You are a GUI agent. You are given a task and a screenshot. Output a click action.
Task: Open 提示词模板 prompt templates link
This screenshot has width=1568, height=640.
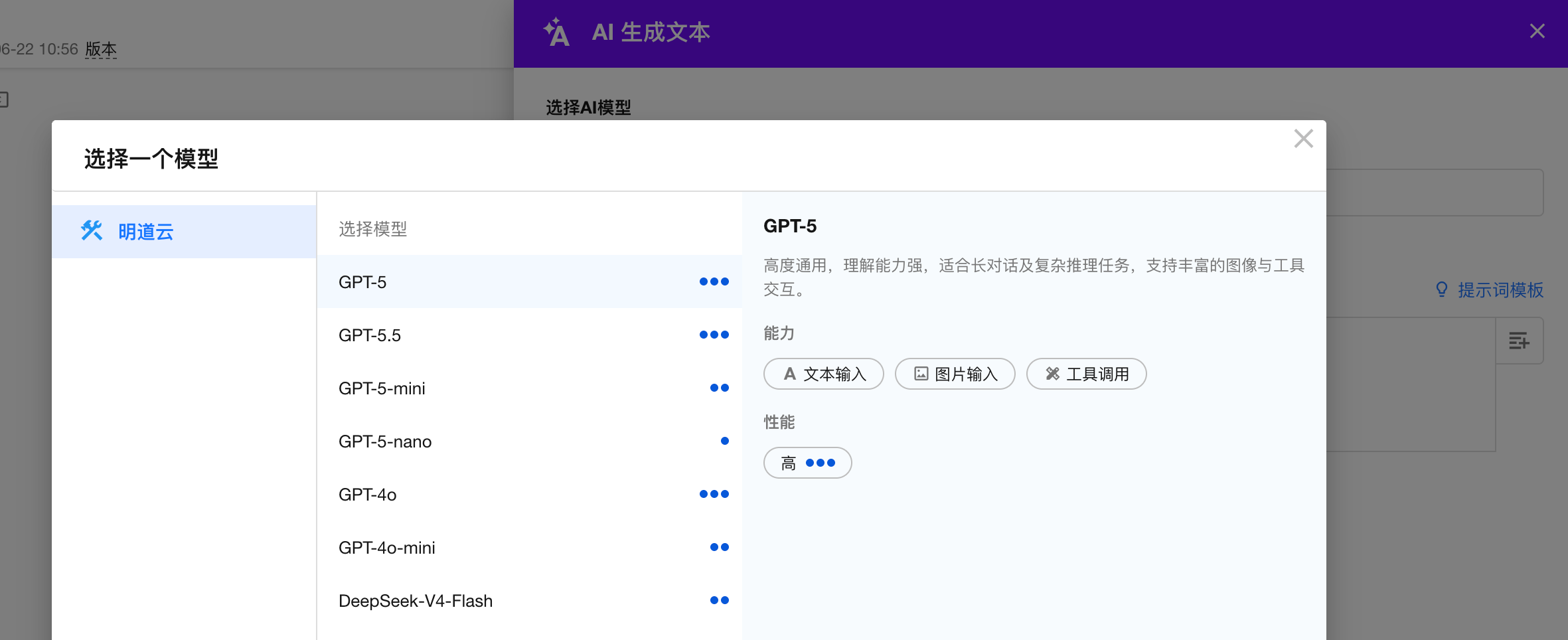tap(1500, 289)
